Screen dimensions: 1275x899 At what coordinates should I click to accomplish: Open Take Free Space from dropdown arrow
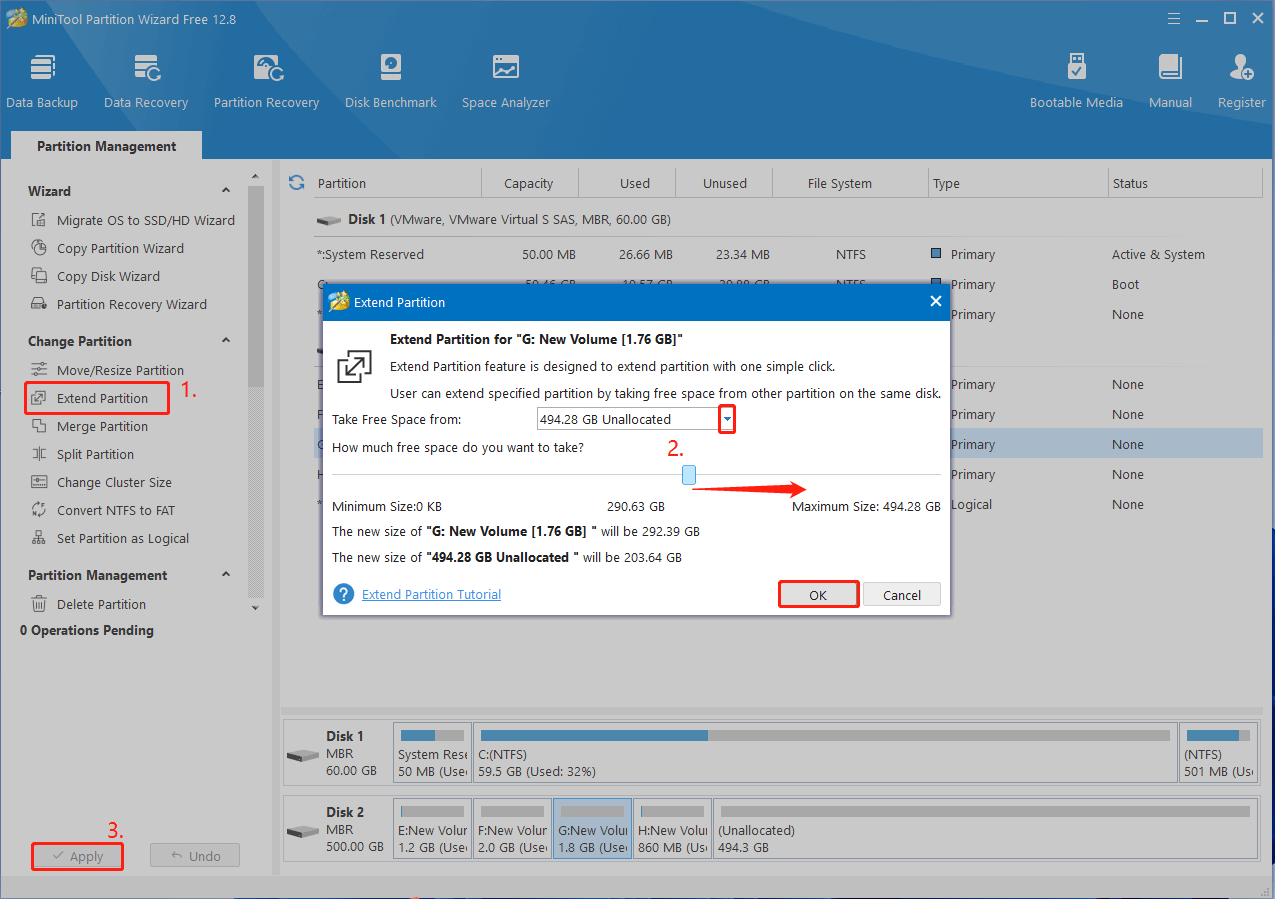tap(728, 419)
